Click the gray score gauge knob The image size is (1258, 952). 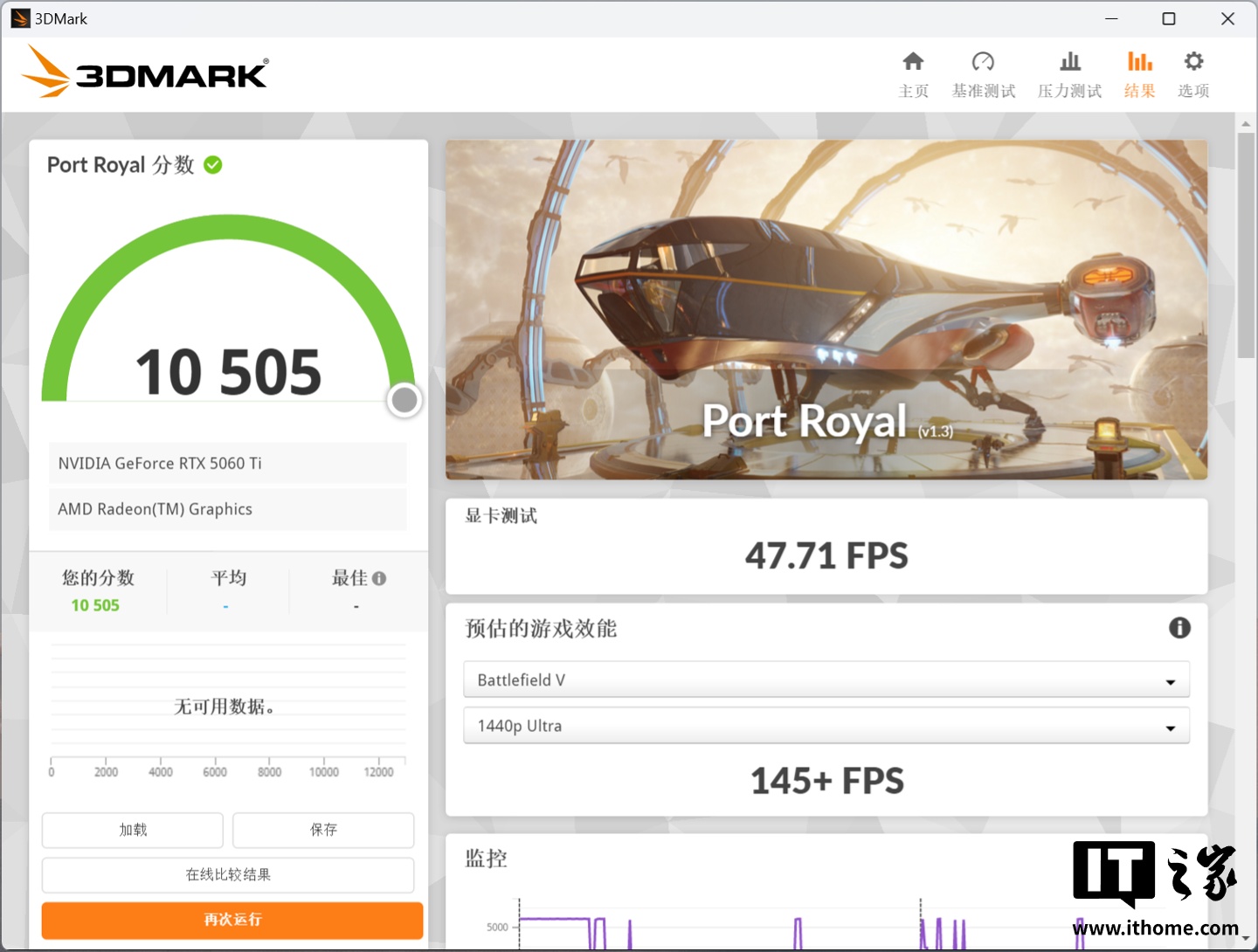[x=404, y=400]
